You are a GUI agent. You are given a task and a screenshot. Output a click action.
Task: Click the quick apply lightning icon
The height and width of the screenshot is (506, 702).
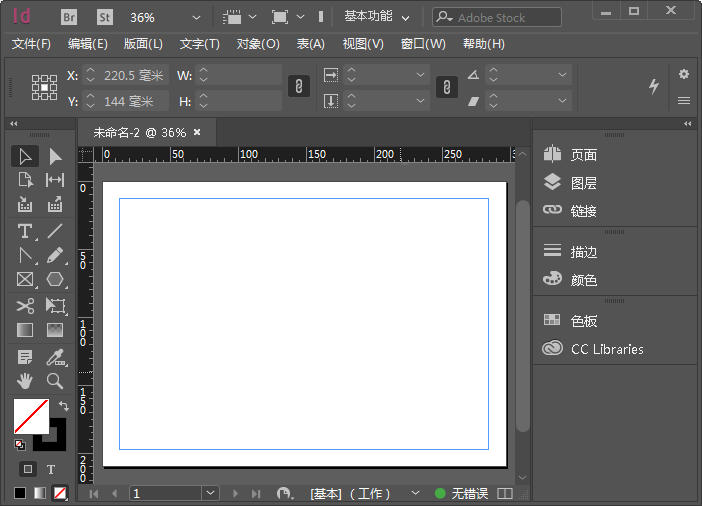pyautogui.click(x=654, y=86)
